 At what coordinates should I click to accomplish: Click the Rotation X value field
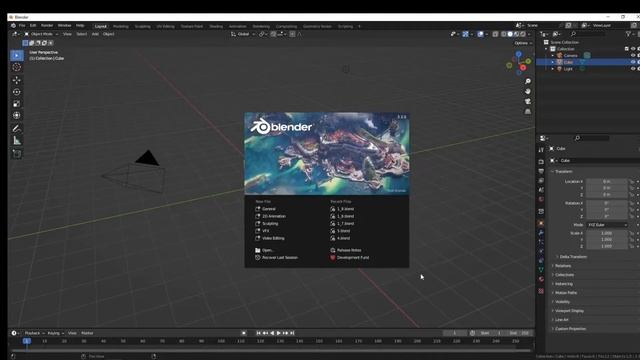tap(607, 203)
